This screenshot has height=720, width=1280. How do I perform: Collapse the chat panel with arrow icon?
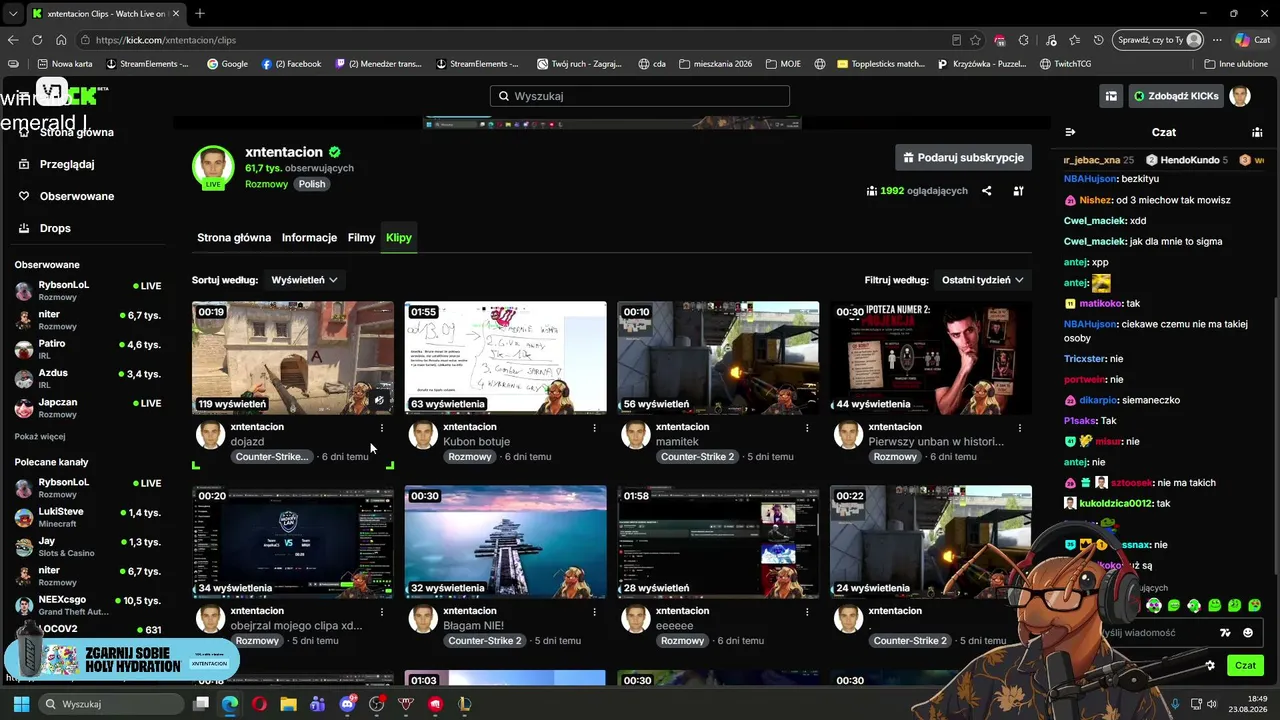(1070, 132)
